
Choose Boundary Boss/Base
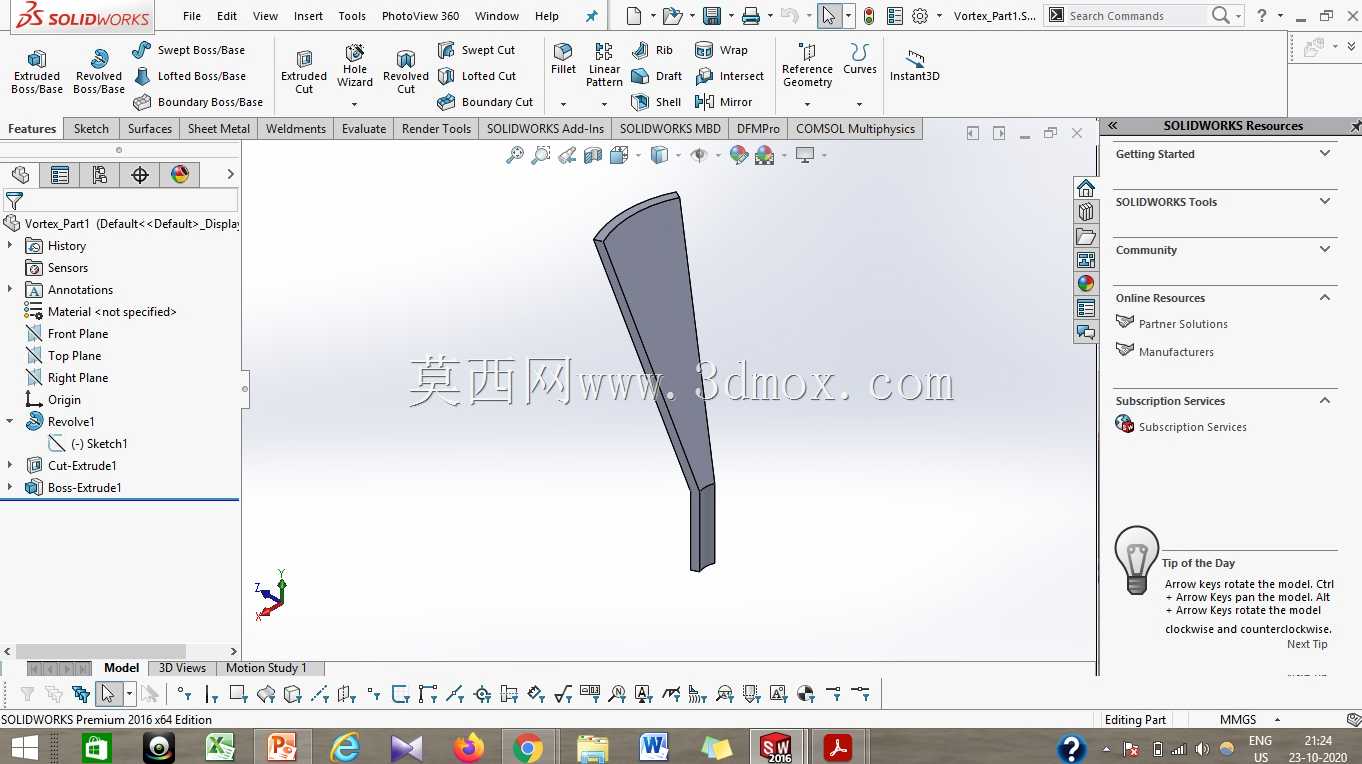(198, 102)
